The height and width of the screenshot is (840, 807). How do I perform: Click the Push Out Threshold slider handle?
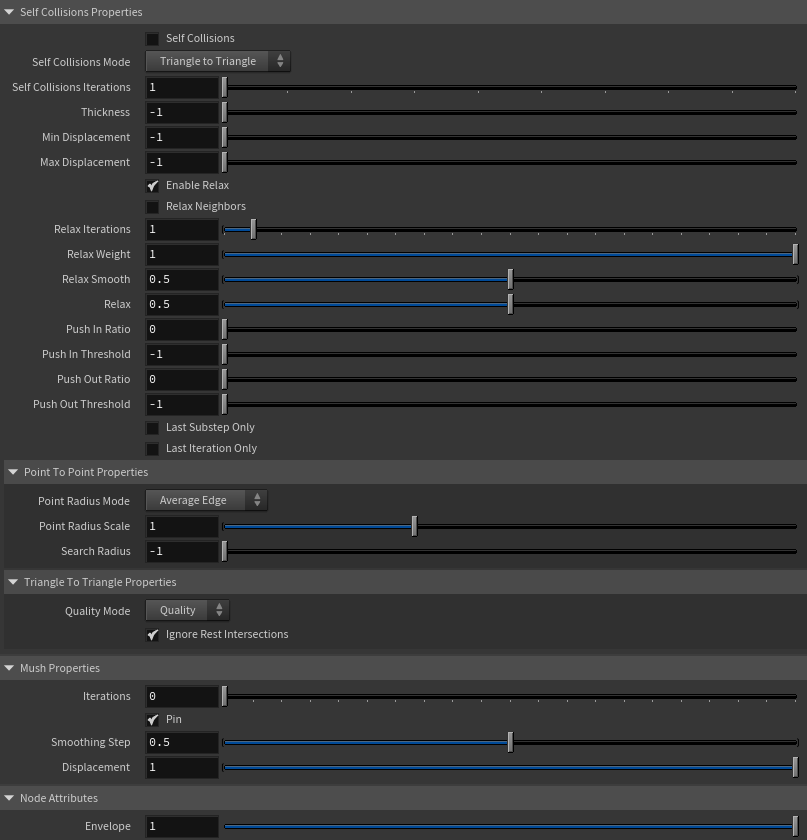(x=225, y=404)
